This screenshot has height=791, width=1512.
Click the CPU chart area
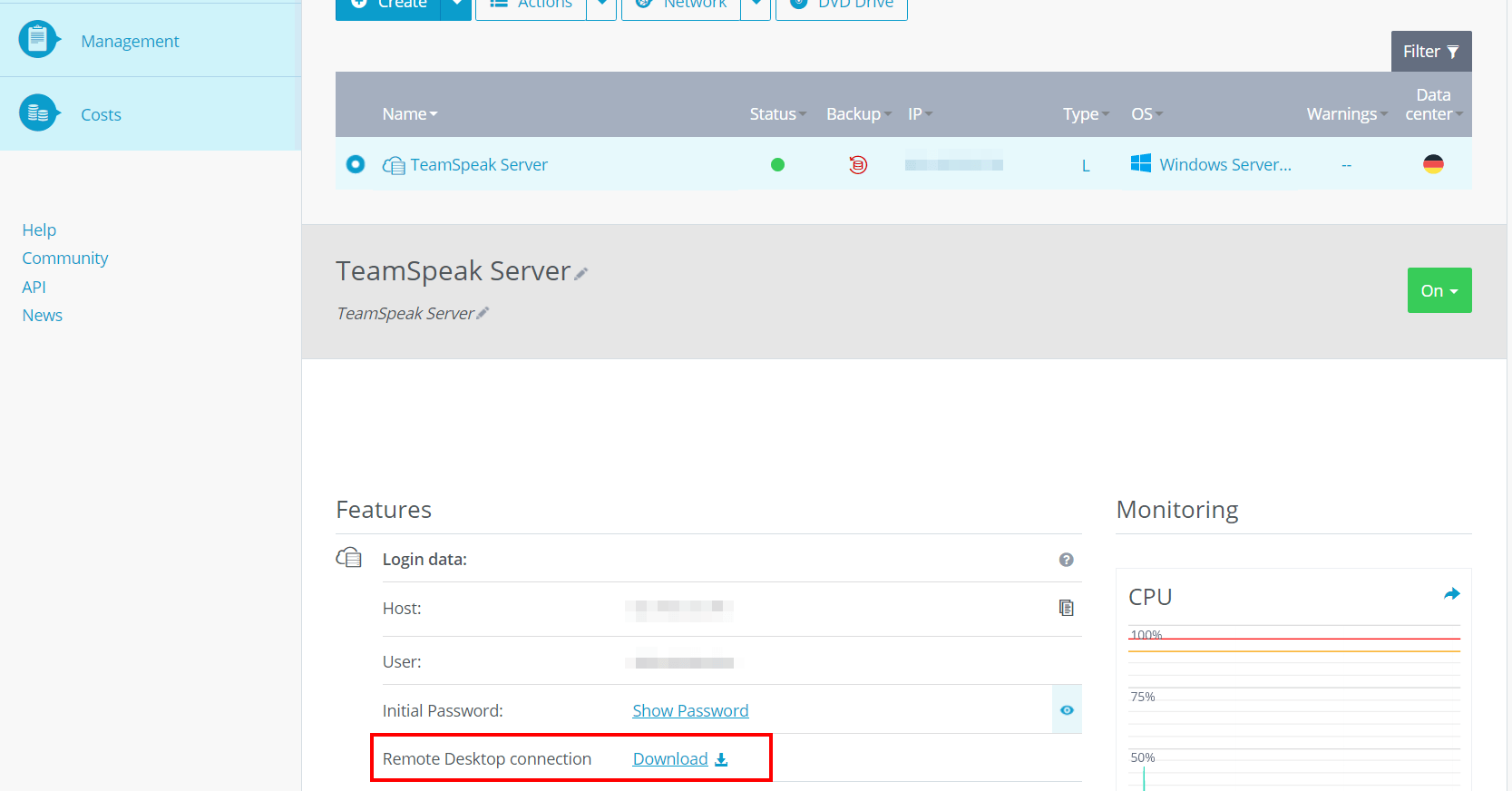(1294, 708)
